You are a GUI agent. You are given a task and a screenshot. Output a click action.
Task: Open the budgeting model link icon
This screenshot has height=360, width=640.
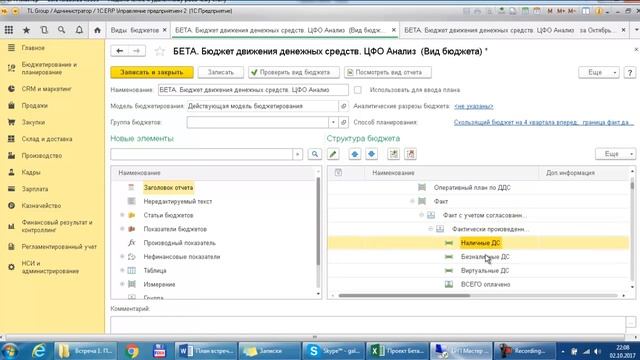click(x=344, y=106)
